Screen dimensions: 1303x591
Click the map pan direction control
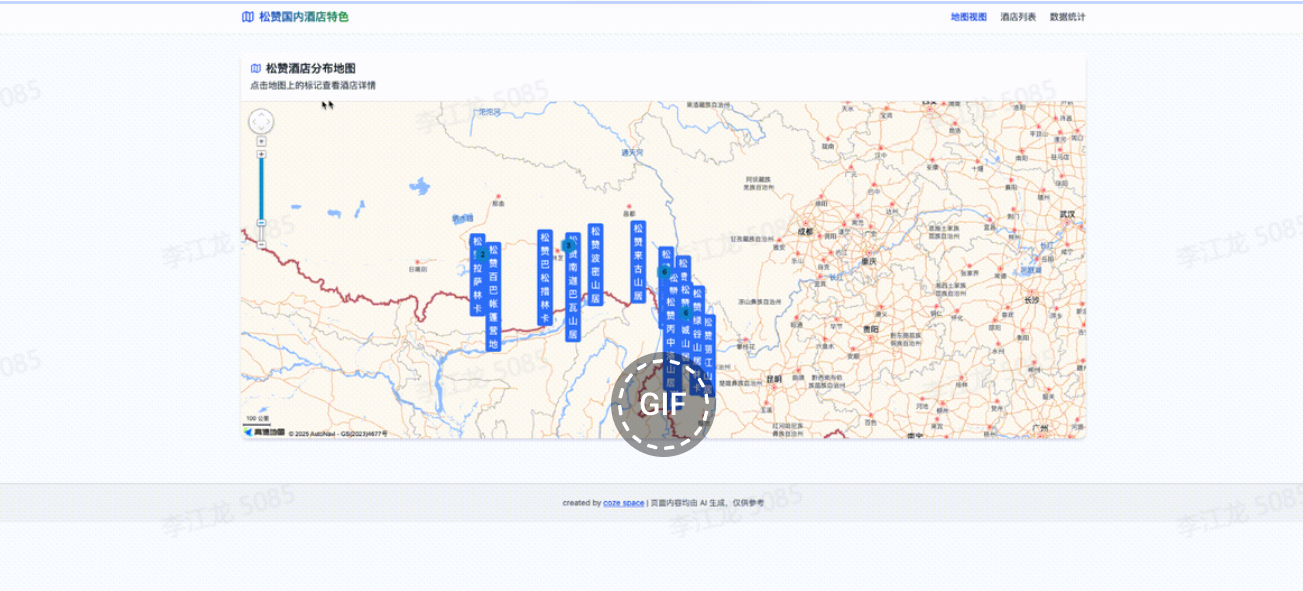point(261,122)
